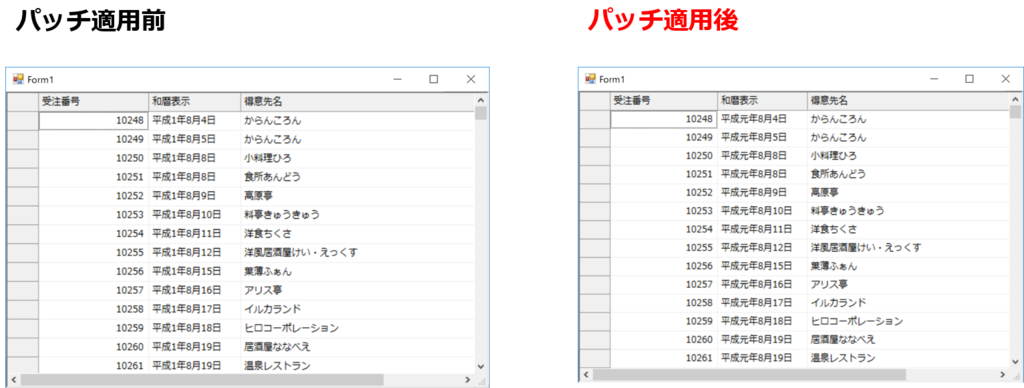Select cell 10248 in the right window
This screenshot has width=1024, height=388.
coord(664,119)
